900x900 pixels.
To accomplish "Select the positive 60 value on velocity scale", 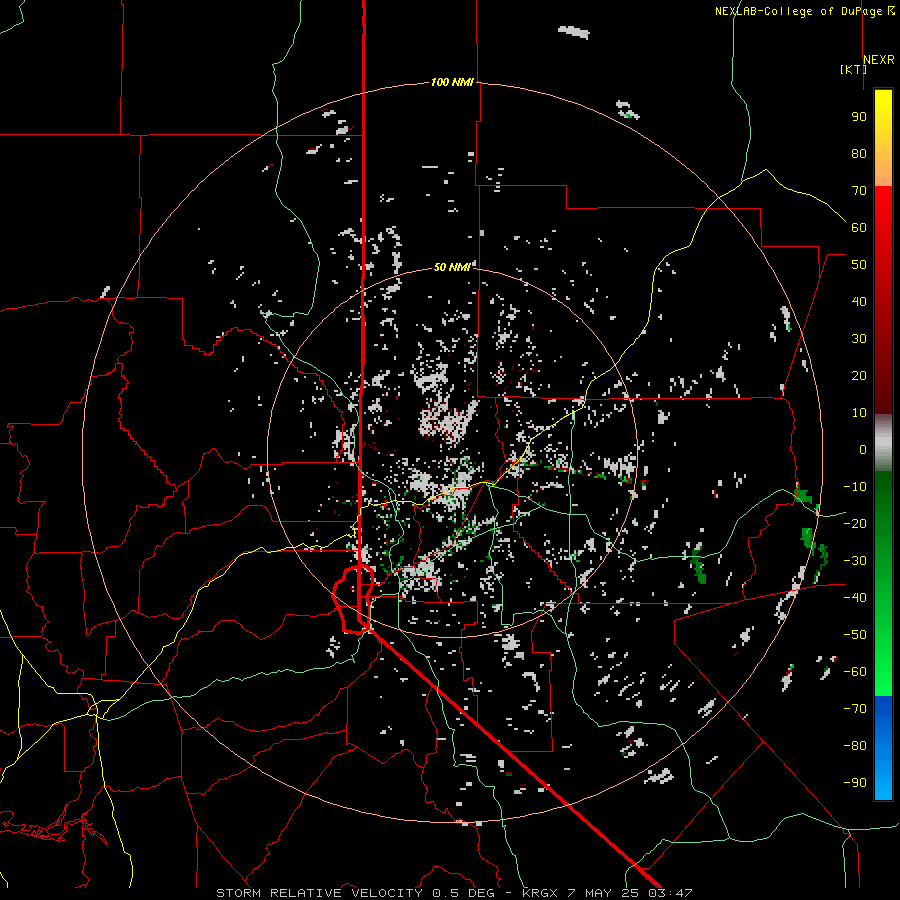I will point(859,227).
